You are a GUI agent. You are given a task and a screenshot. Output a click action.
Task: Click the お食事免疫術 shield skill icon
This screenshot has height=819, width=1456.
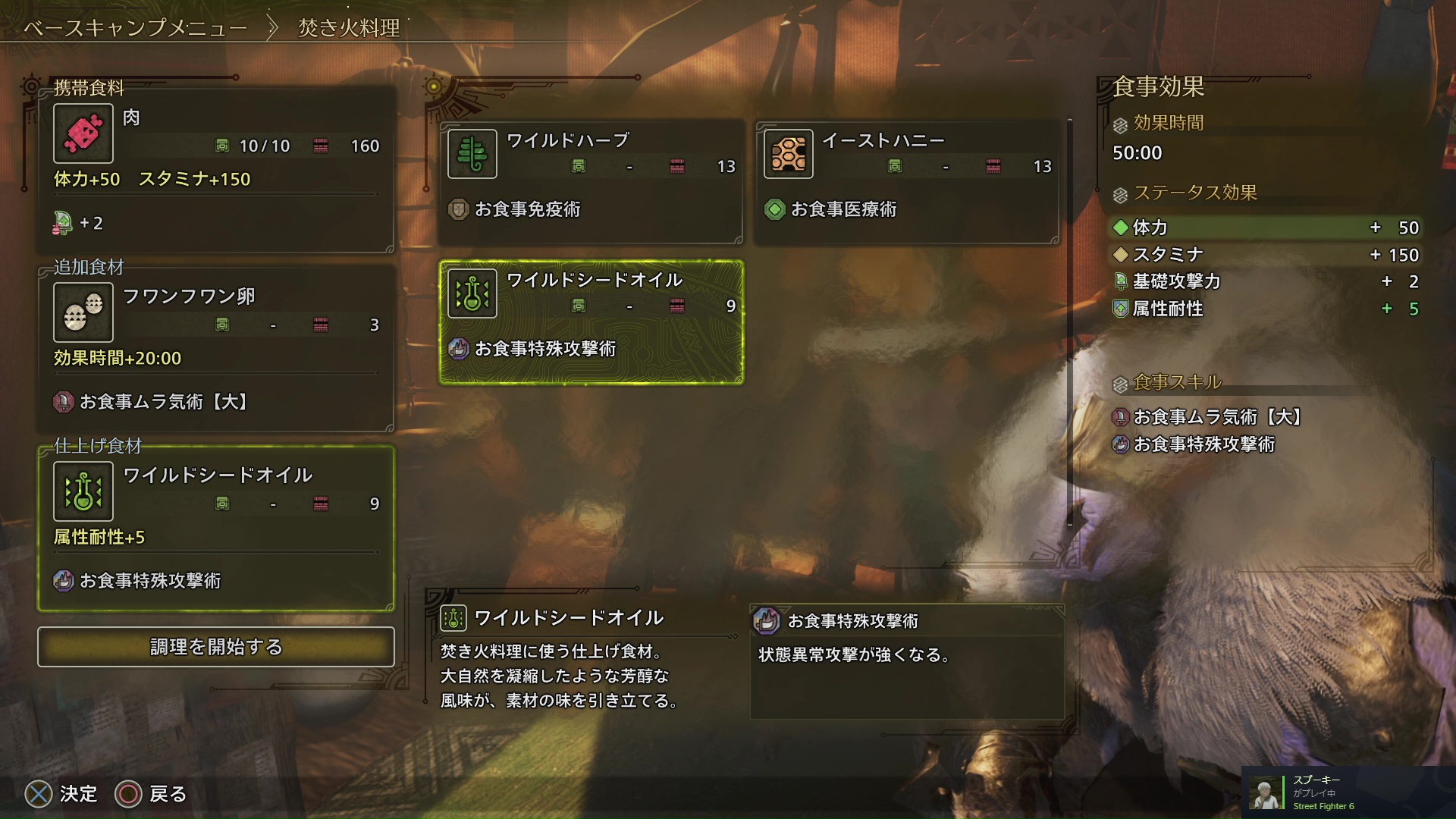pyautogui.click(x=459, y=209)
